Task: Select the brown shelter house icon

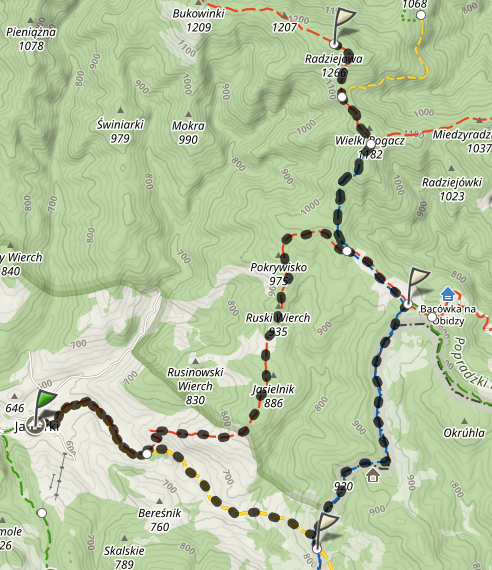Action: tap(373, 475)
